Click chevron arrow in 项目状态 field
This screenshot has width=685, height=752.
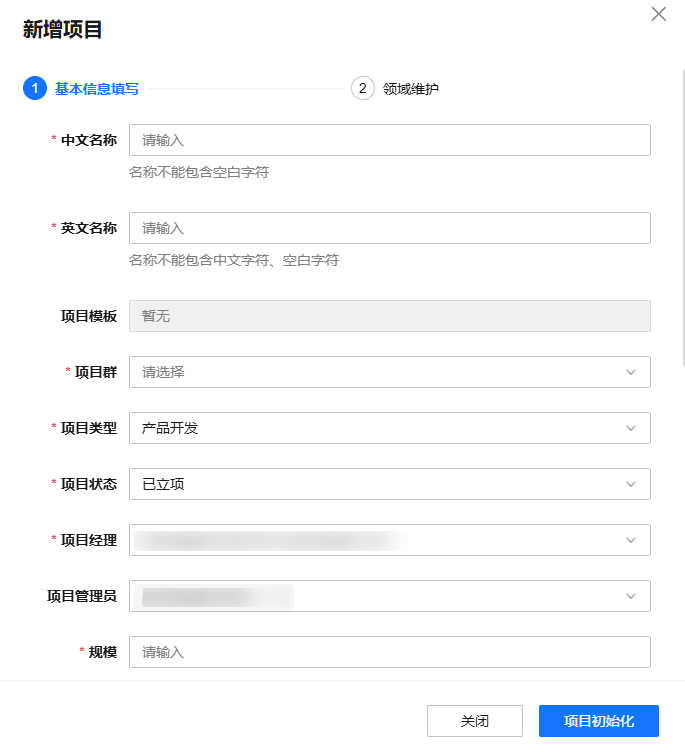point(631,484)
